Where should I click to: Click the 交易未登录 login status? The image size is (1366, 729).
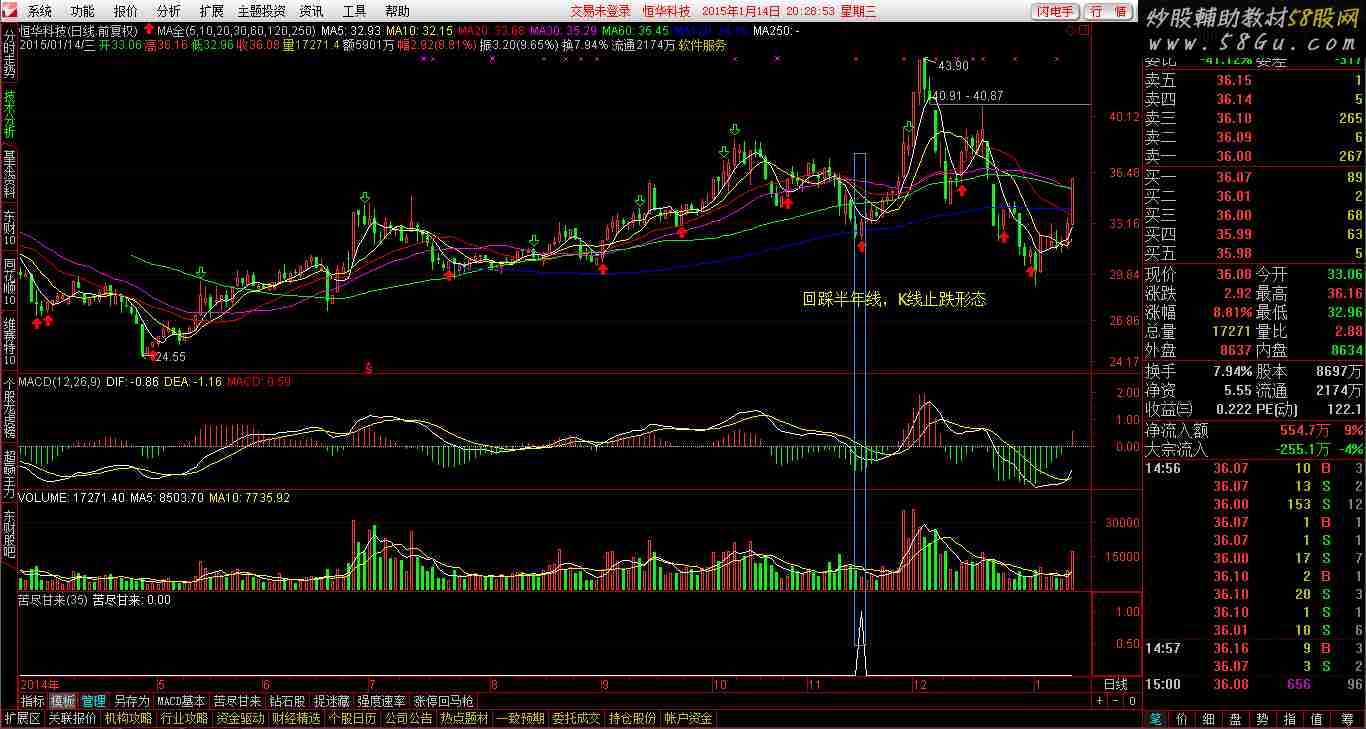point(600,11)
